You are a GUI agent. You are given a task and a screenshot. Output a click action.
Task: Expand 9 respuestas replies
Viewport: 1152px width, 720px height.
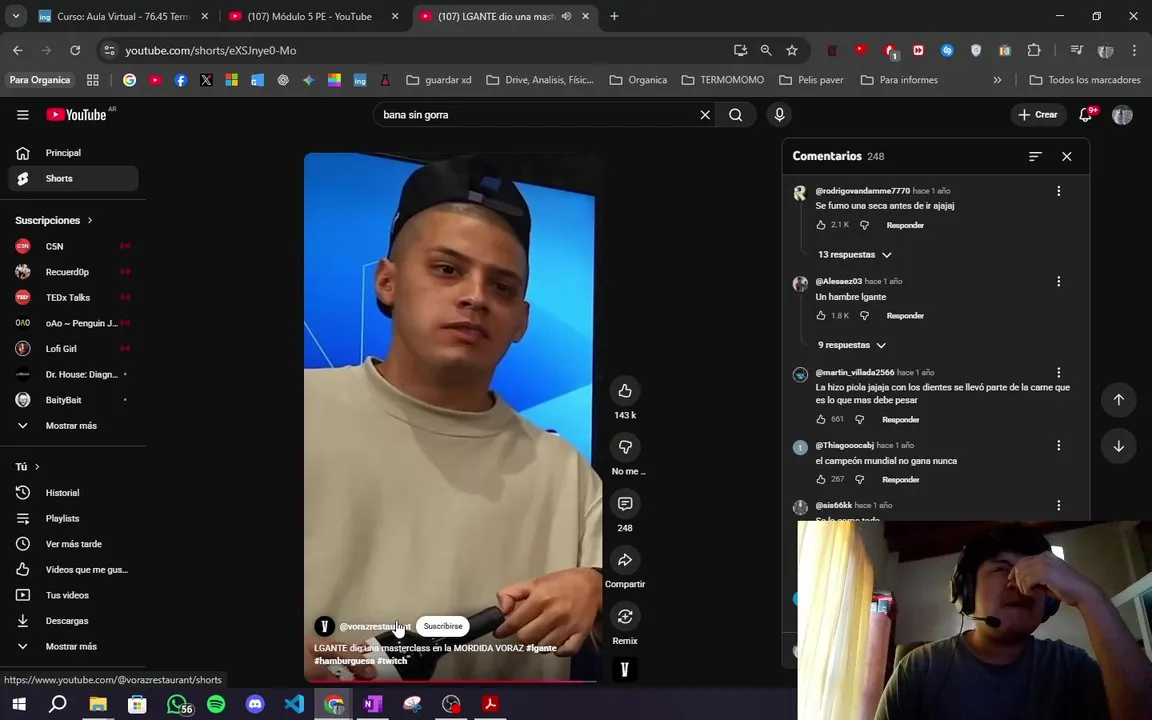coord(852,345)
